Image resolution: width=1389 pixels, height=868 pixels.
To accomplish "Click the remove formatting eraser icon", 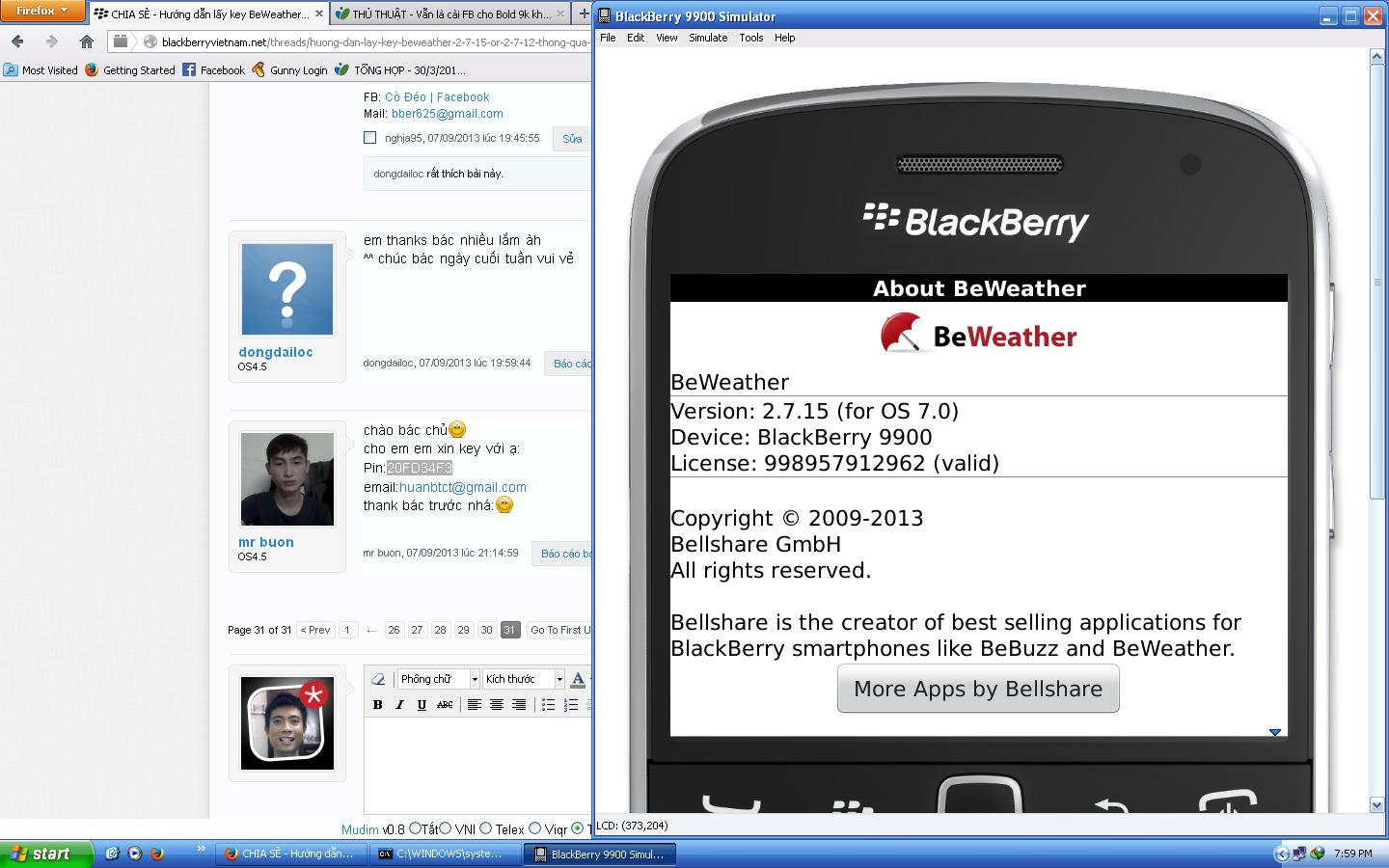I will (378, 679).
